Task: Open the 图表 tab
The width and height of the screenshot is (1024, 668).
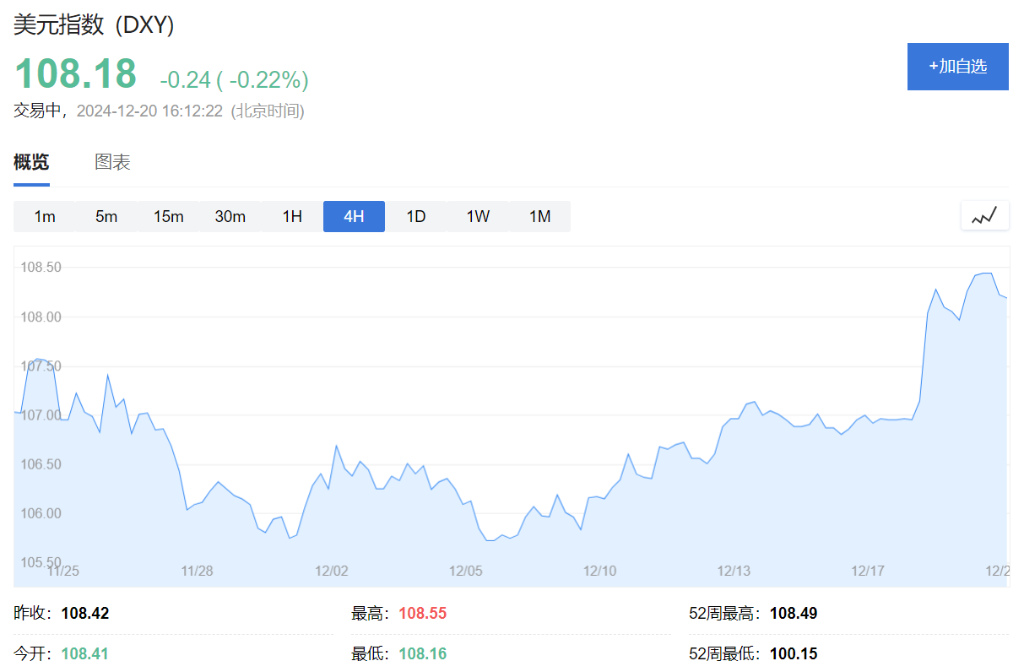Action: pyautogui.click(x=112, y=162)
